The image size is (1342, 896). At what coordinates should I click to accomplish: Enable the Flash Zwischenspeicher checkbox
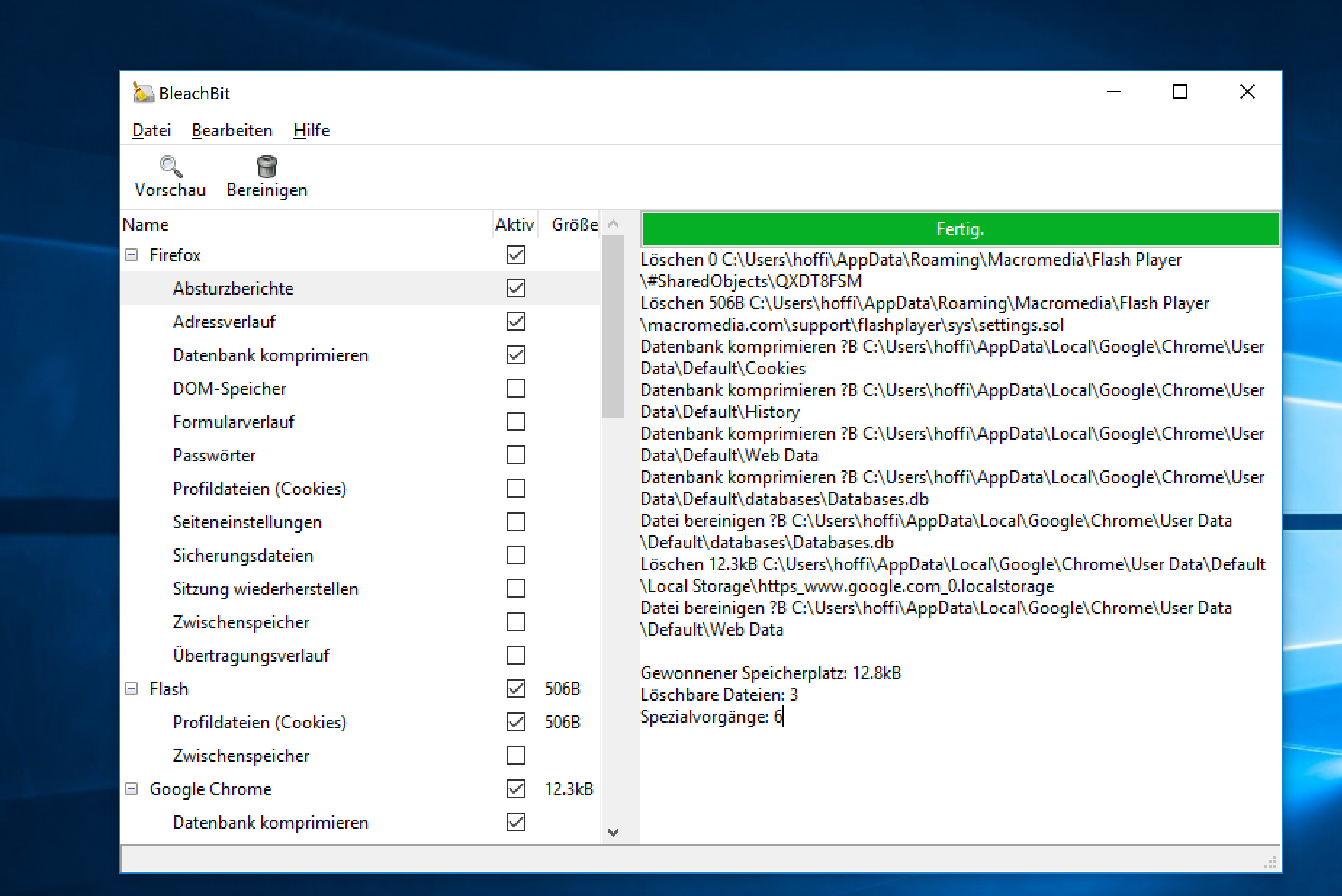[x=516, y=755]
